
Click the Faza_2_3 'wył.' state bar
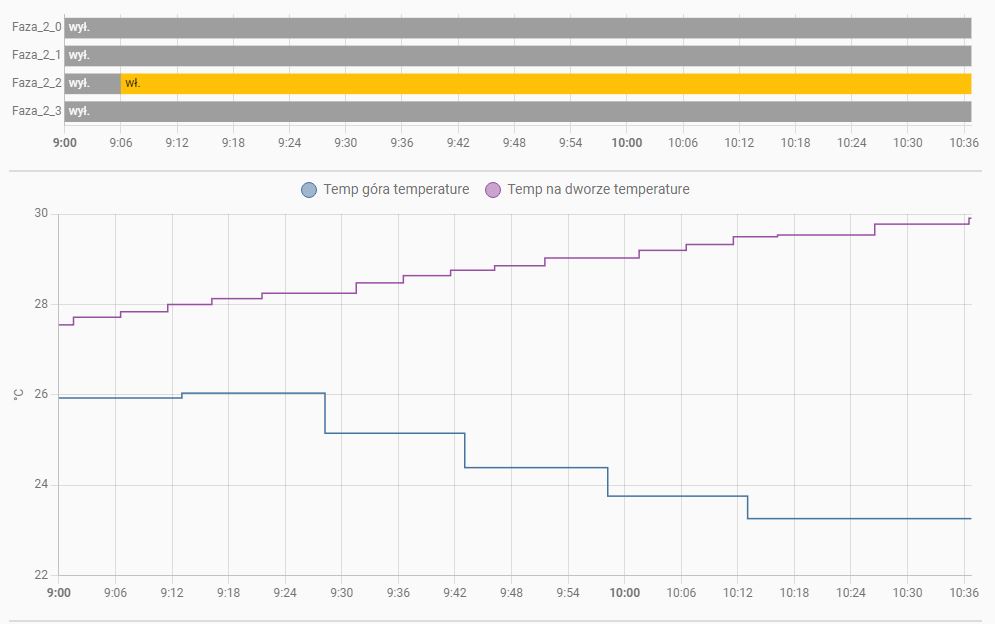pyautogui.click(x=517, y=112)
